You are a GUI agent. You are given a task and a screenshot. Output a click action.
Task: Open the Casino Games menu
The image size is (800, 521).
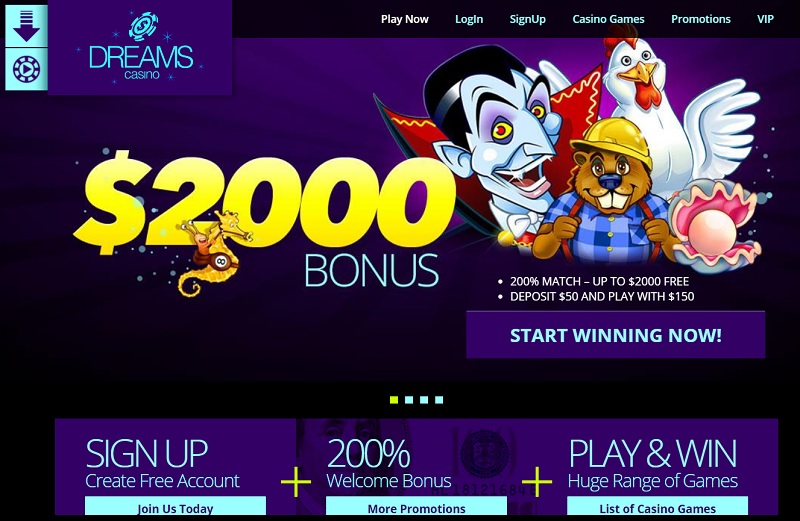pyautogui.click(x=608, y=19)
